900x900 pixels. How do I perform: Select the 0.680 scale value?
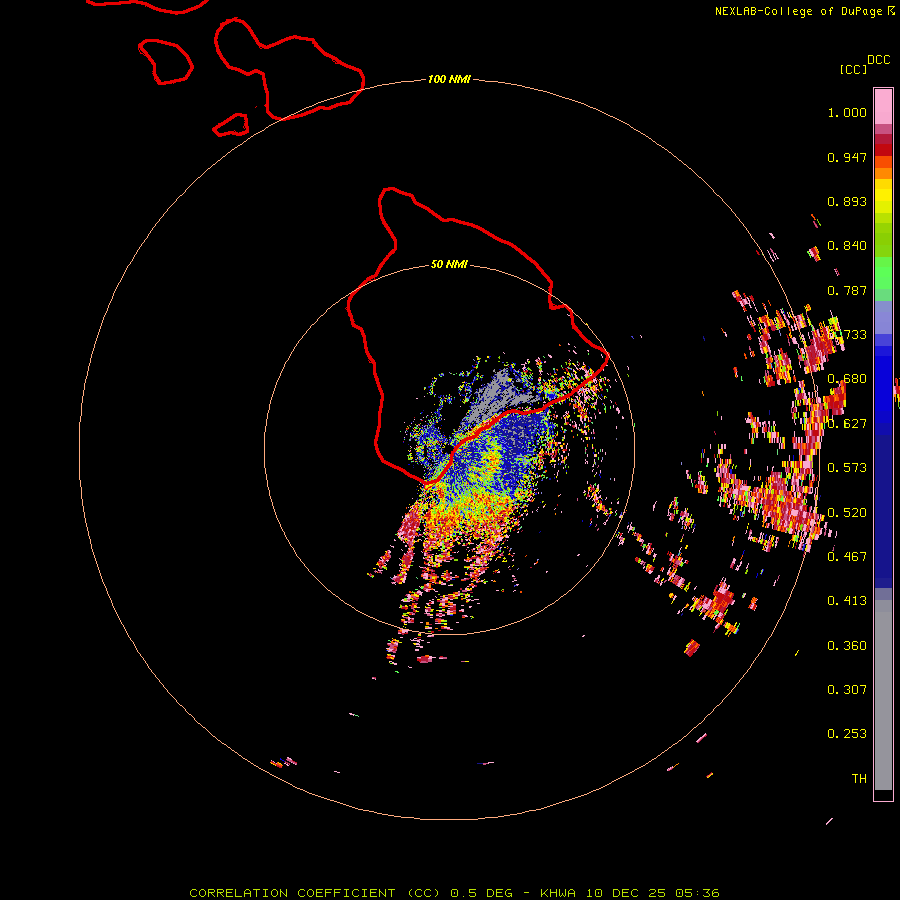[847, 379]
